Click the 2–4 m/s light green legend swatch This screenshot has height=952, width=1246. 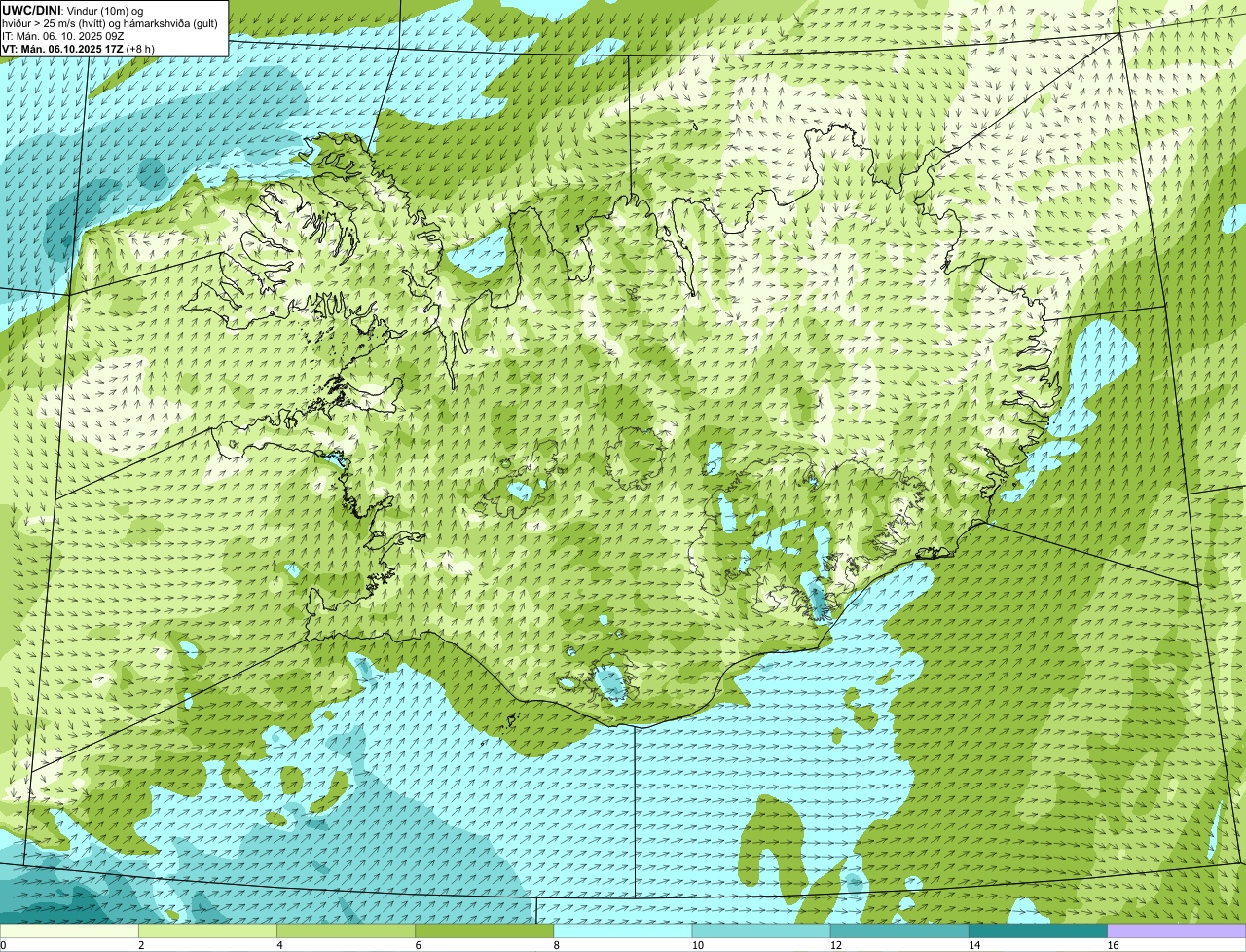click(x=207, y=932)
